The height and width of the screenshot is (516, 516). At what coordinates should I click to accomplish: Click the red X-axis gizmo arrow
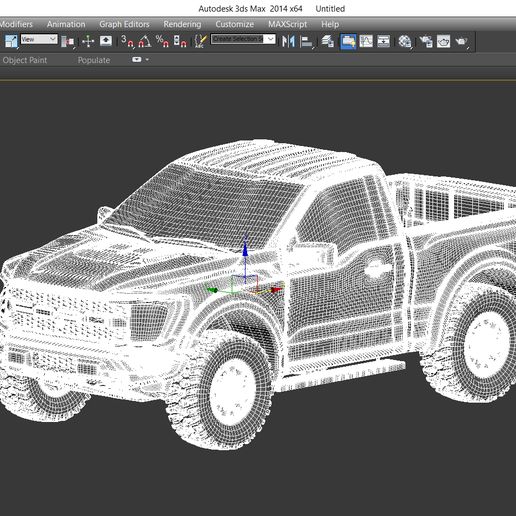[x=276, y=290]
